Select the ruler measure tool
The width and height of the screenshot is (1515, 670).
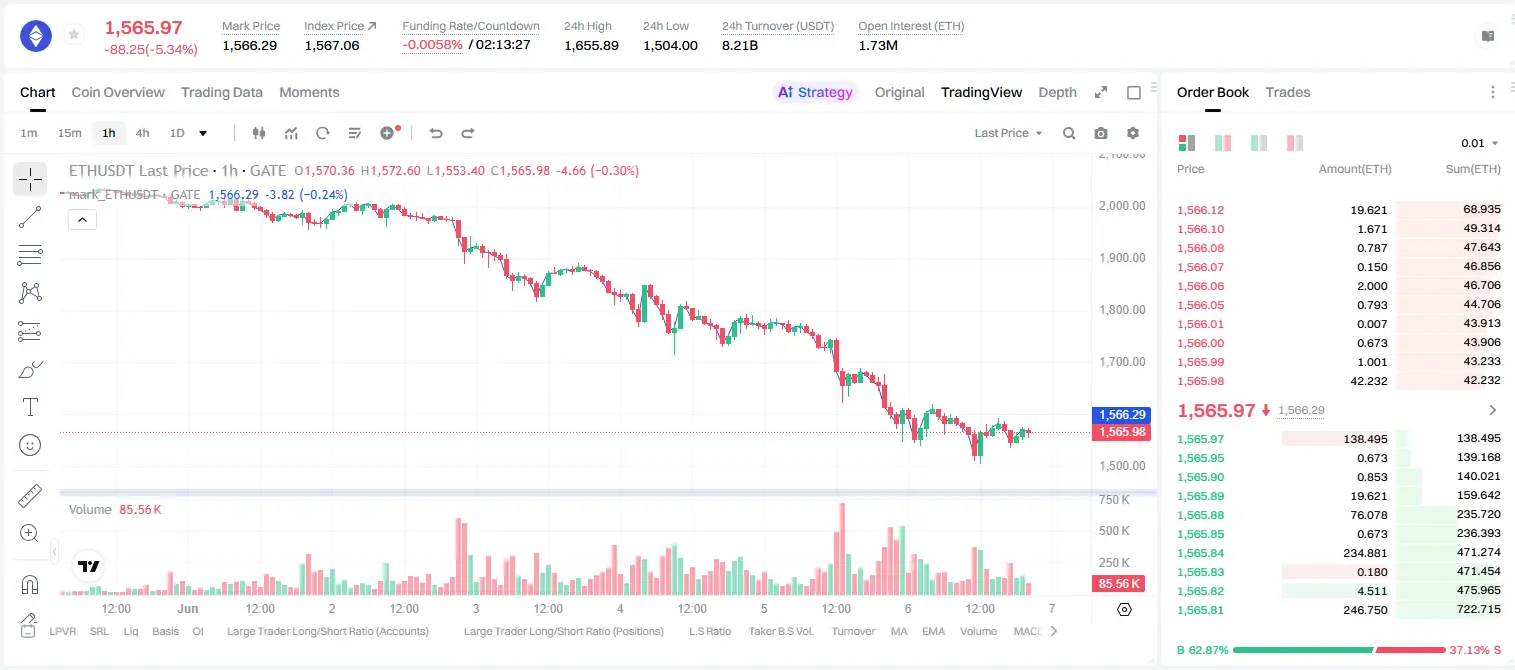pos(30,495)
